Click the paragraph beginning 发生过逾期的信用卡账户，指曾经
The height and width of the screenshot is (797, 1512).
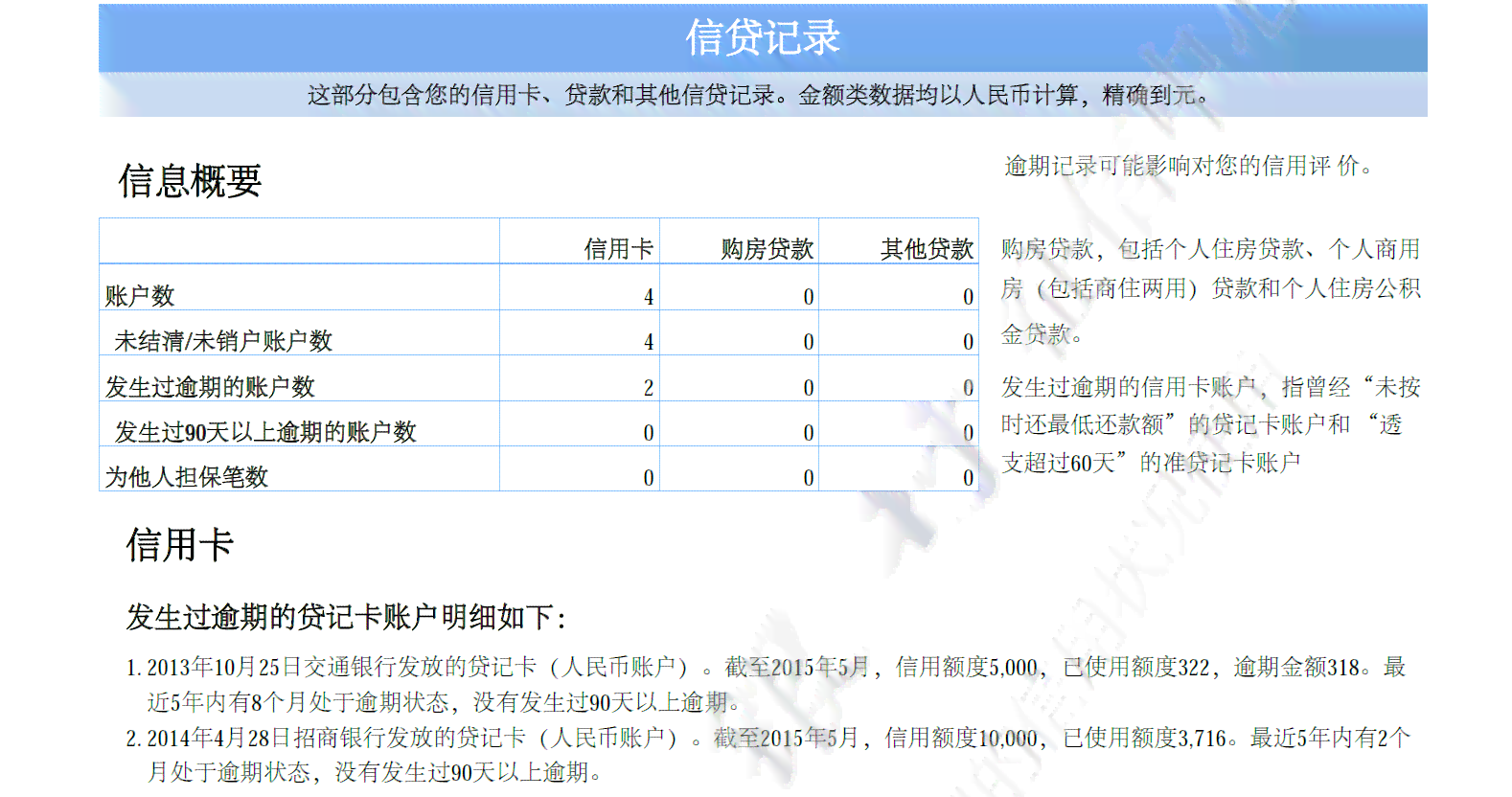click(x=1210, y=424)
